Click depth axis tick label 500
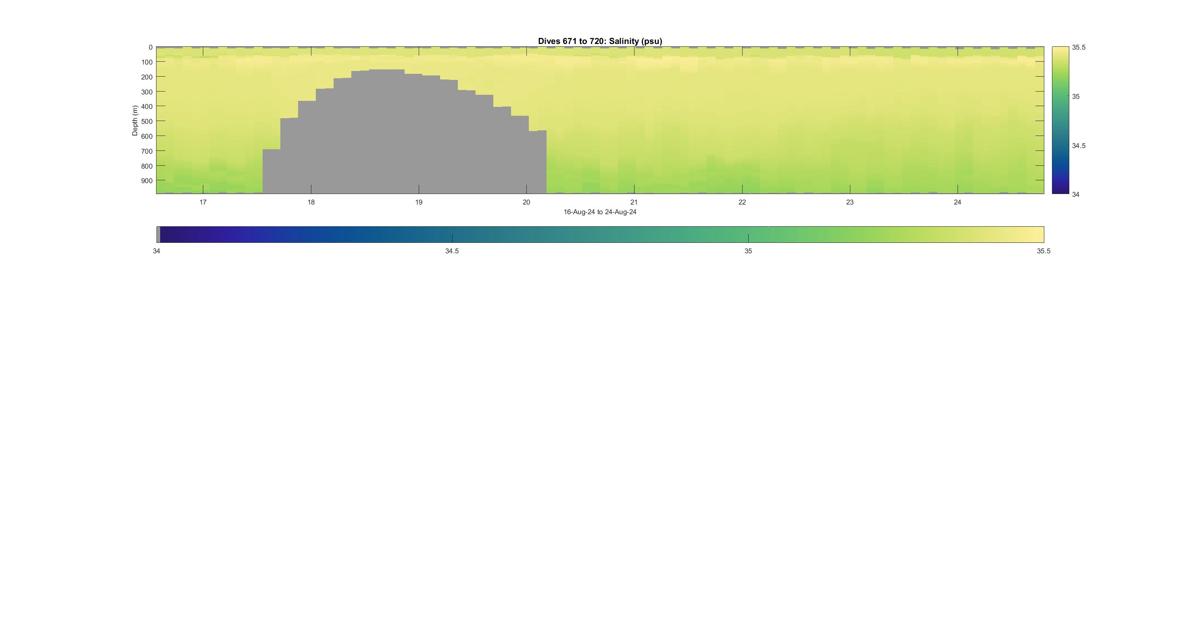1200x622 pixels. coord(146,122)
